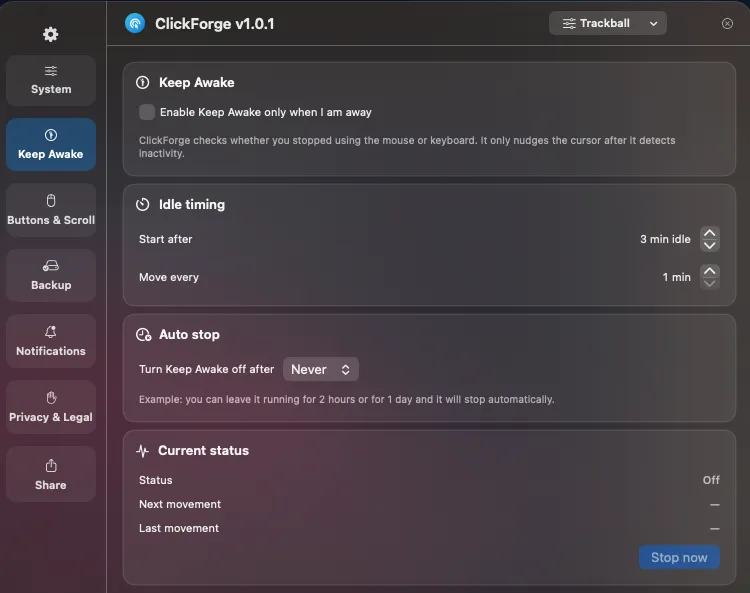The height and width of the screenshot is (593, 750).
Task: Open settings gear at sidebar top
Action: (50, 34)
